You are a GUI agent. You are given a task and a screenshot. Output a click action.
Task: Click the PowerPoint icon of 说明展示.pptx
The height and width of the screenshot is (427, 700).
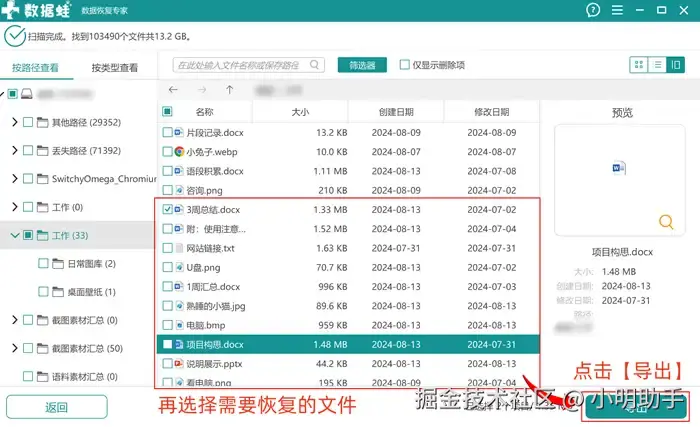pyautogui.click(x=179, y=364)
